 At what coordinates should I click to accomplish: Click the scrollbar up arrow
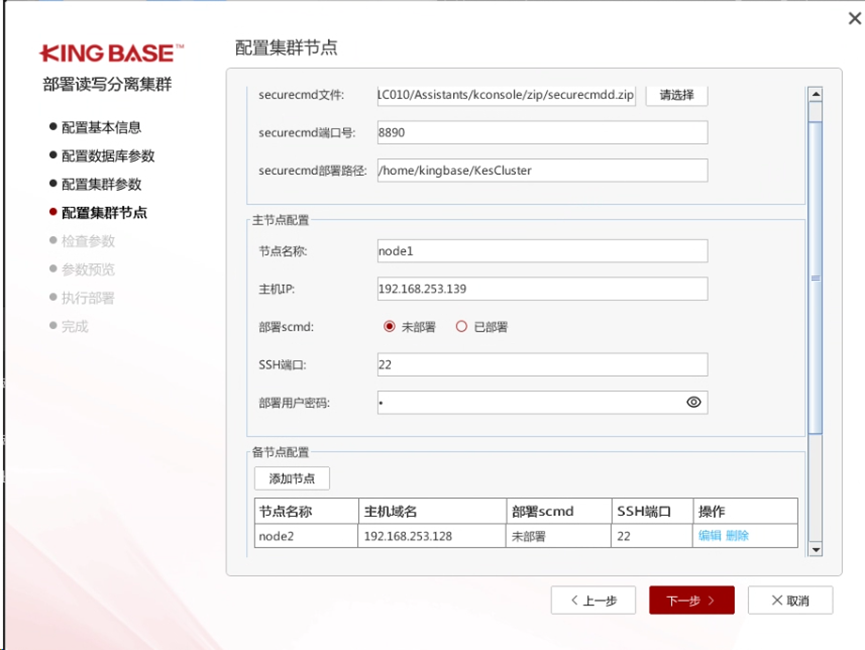click(x=815, y=95)
